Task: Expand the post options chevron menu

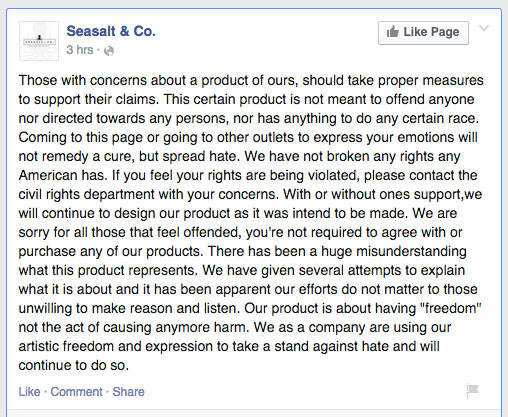Action: click(484, 28)
